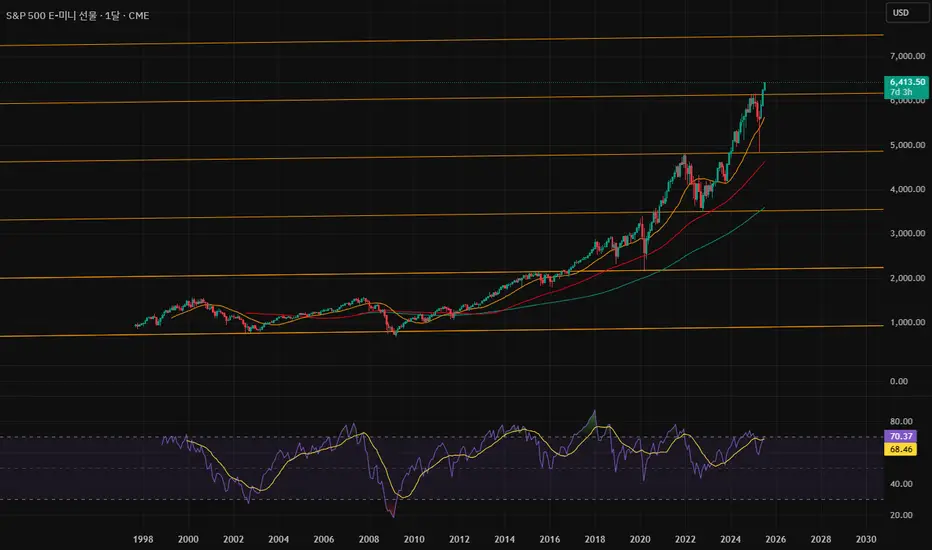Click the 80.00 RSI scale label
The image size is (932, 550).
point(901,422)
